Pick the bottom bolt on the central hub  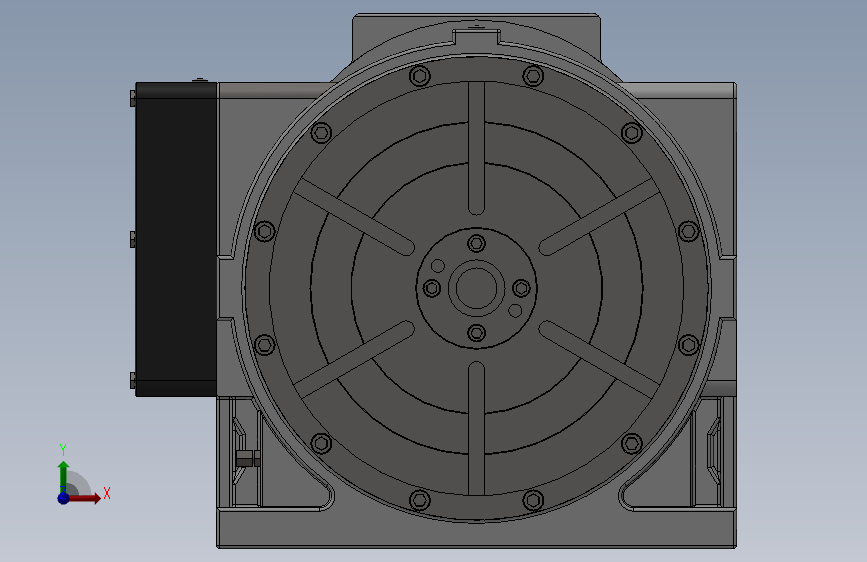(477, 333)
